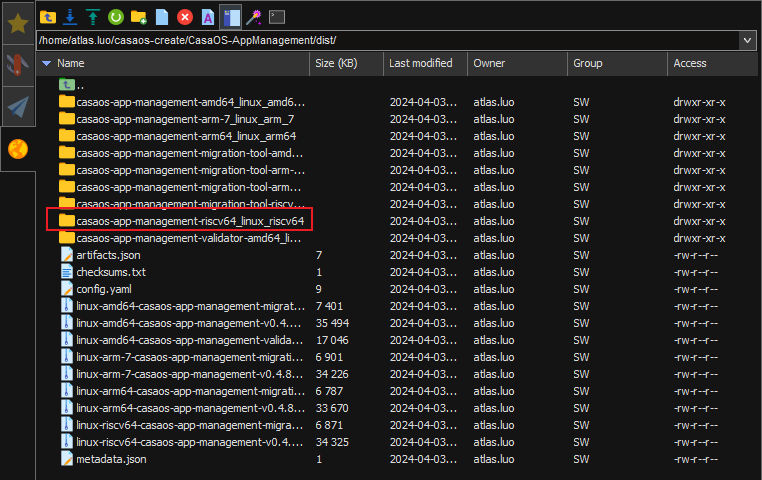762x480 pixels.
Task: Select linux-riscv64-casaos-app-management-migra... file
Action: coord(190,426)
